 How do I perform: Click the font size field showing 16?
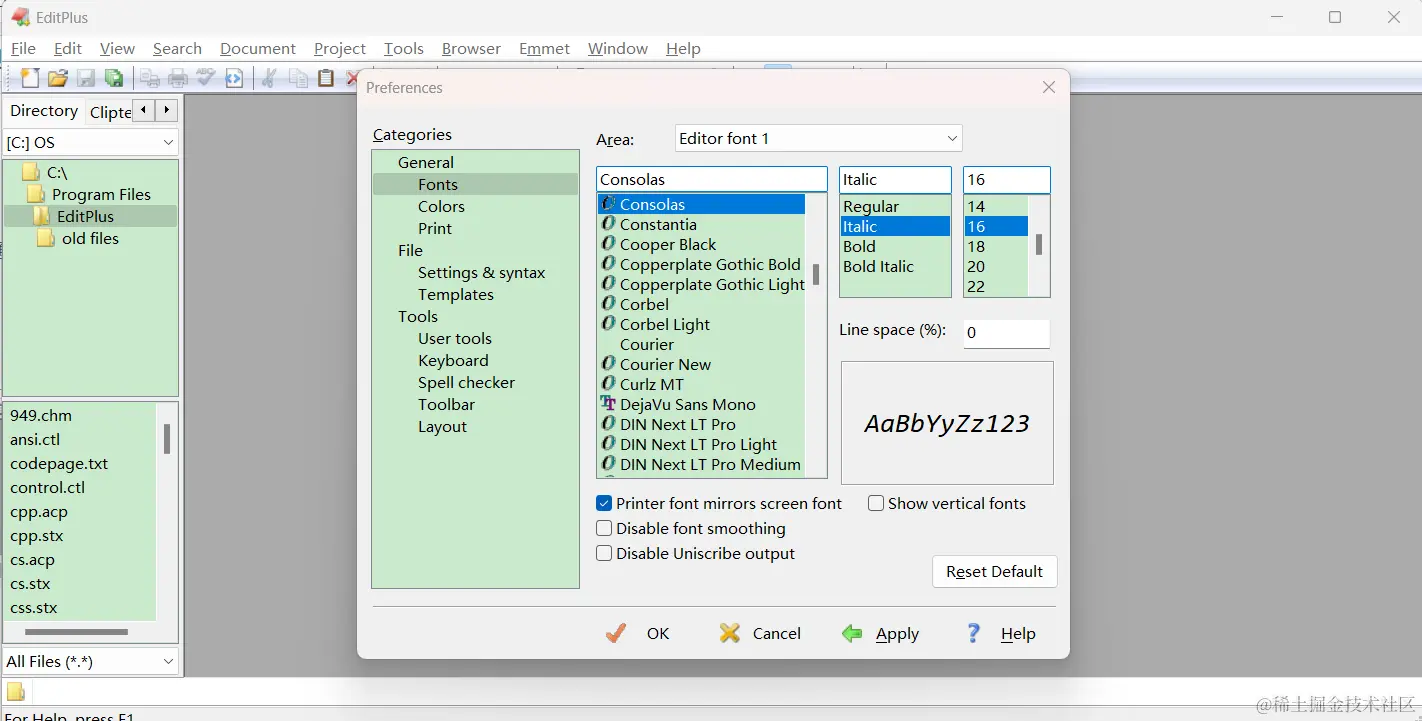[x=1007, y=180]
